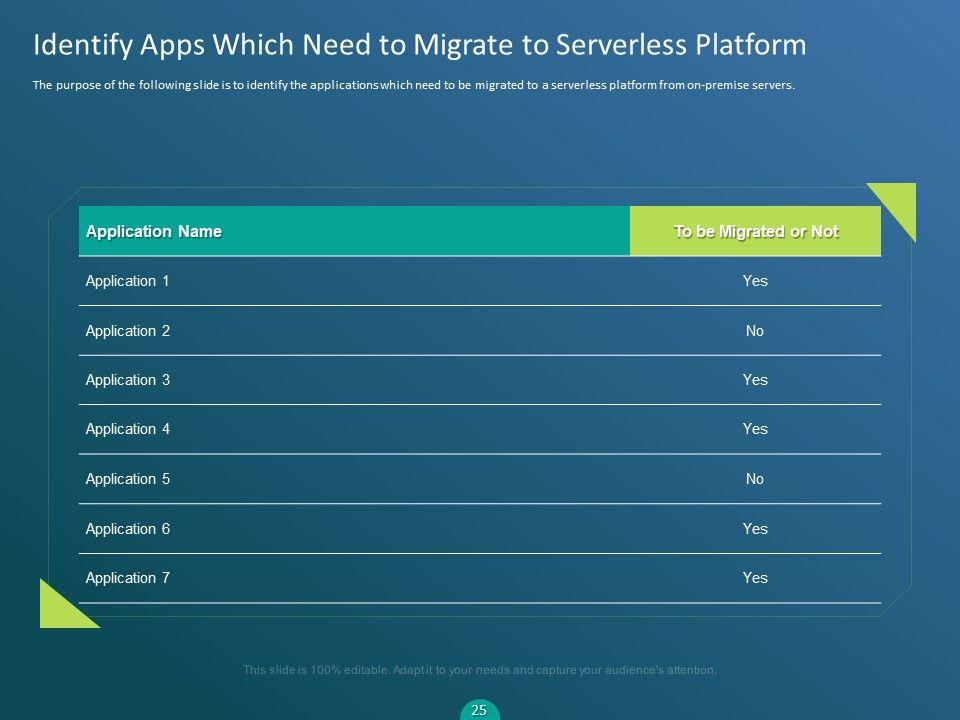Select the Yes value for Application 4
This screenshot has width=960, height=720.
755,429
